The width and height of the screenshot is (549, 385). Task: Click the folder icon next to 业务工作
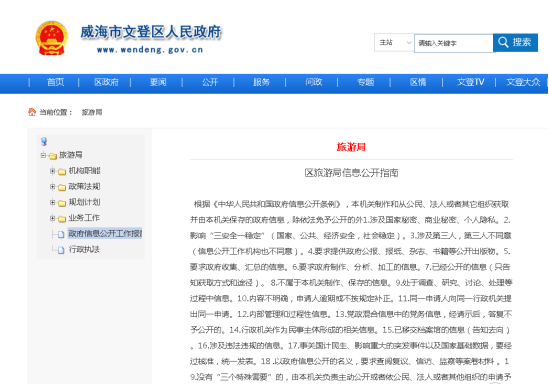[x=62, y=219]
